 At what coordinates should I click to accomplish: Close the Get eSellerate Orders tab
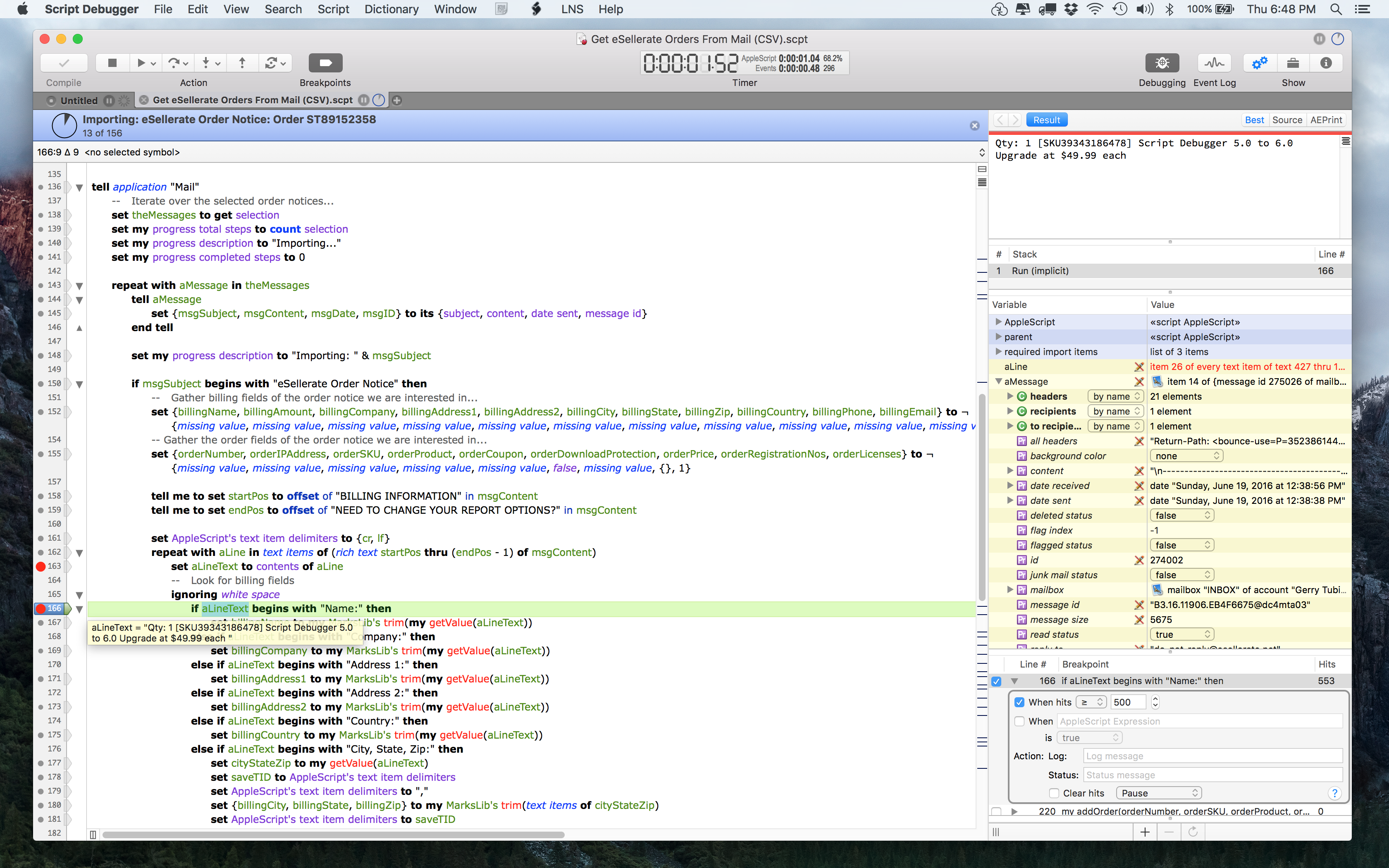(x=143, y=100)
